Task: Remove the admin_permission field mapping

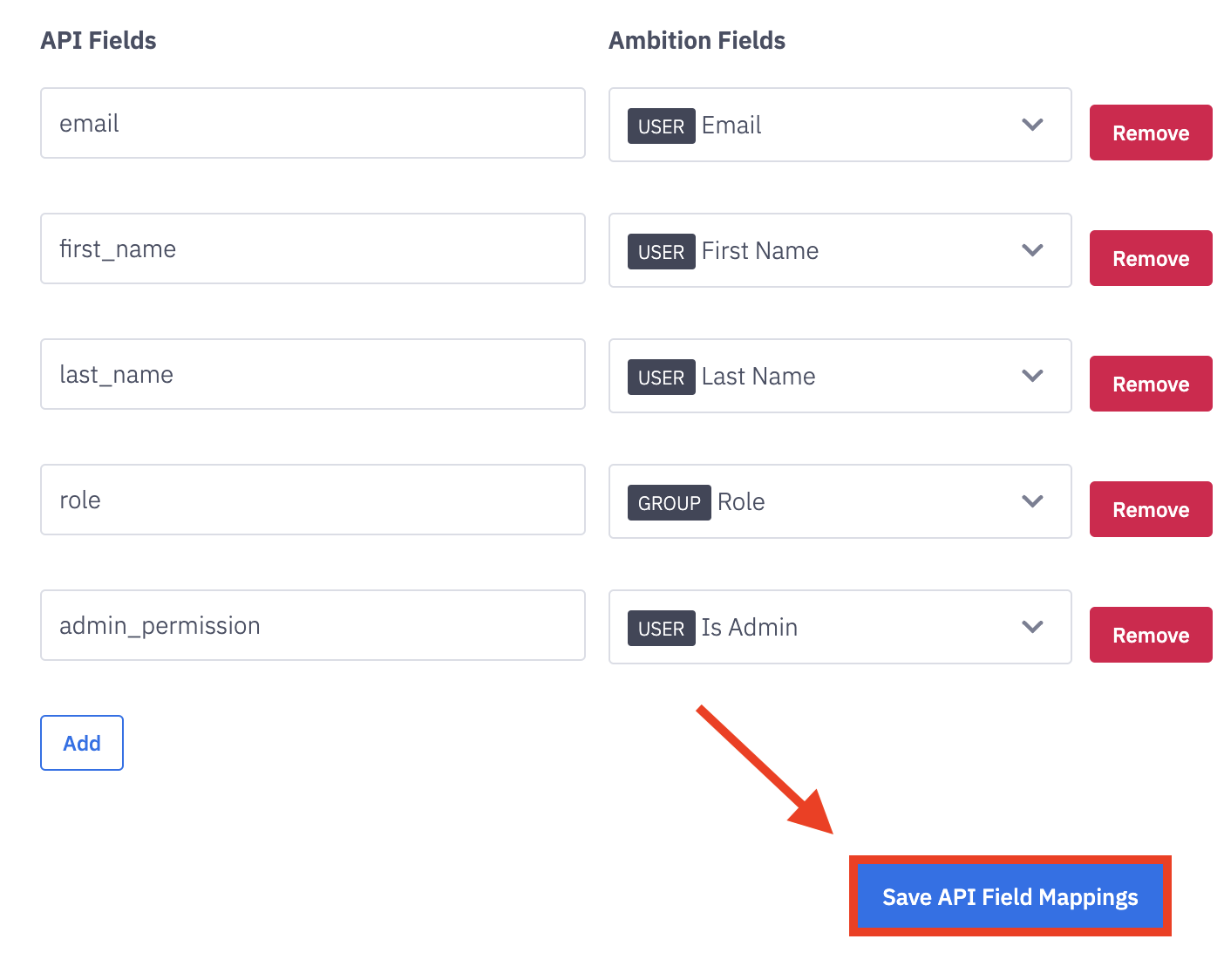Action: pos(1150,635)
